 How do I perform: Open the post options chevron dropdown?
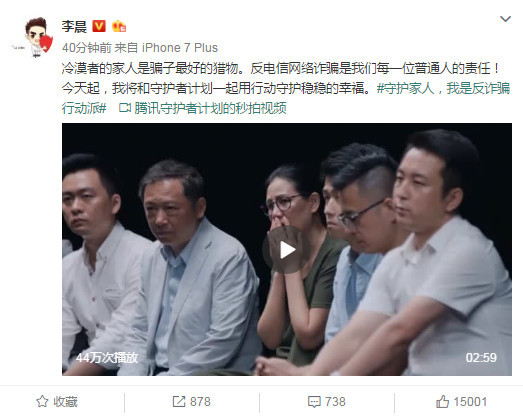pyautogui.click(x=505, y=19)
